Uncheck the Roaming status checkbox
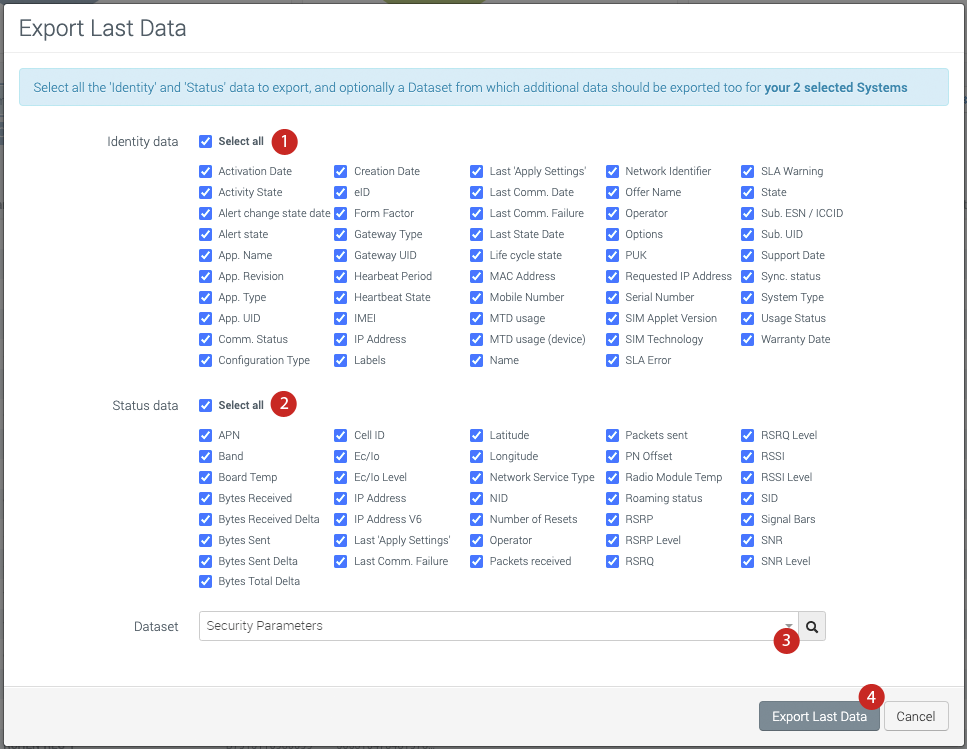 613,498
